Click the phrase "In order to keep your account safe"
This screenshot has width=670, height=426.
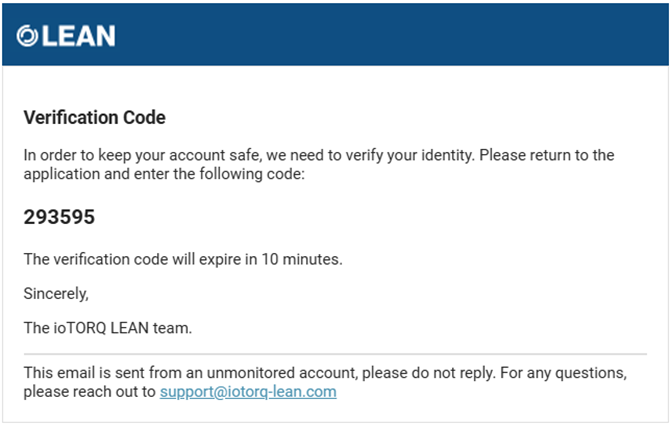click(x=142, y=155)
